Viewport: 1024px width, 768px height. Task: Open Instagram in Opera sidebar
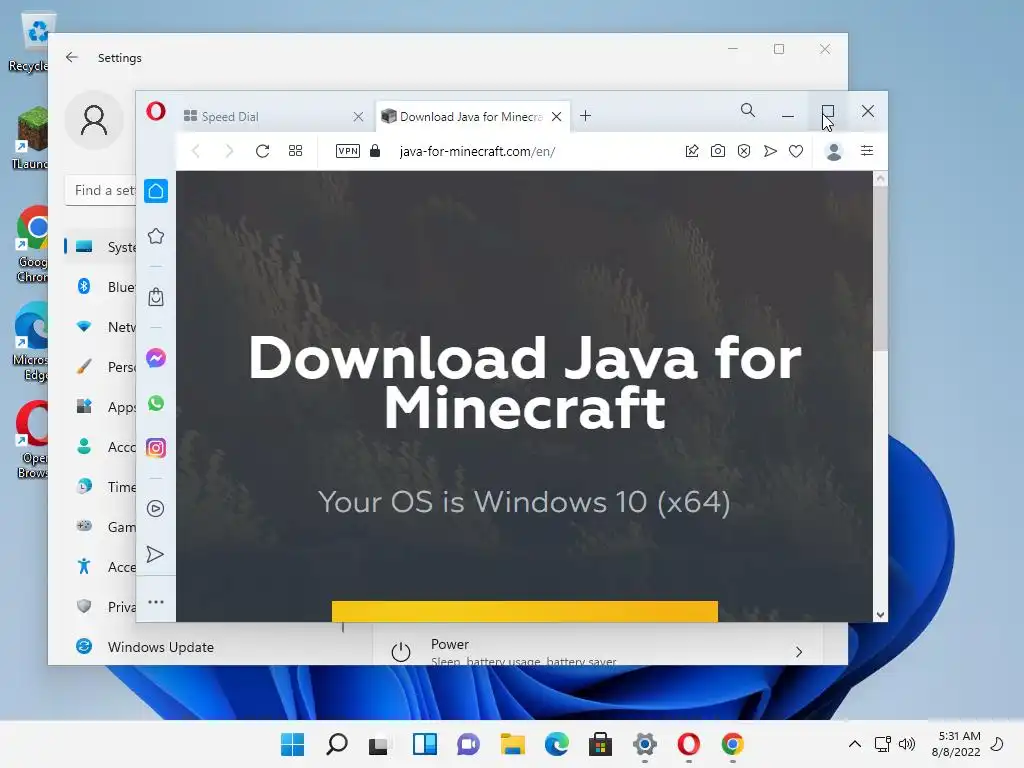(x=155, y=448)
